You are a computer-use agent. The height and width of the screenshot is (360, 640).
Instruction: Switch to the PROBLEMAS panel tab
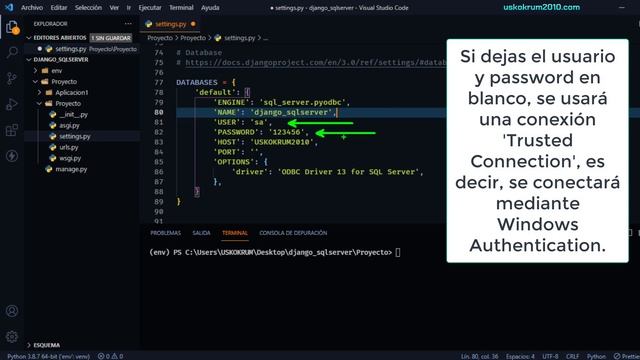click(165, 233)
